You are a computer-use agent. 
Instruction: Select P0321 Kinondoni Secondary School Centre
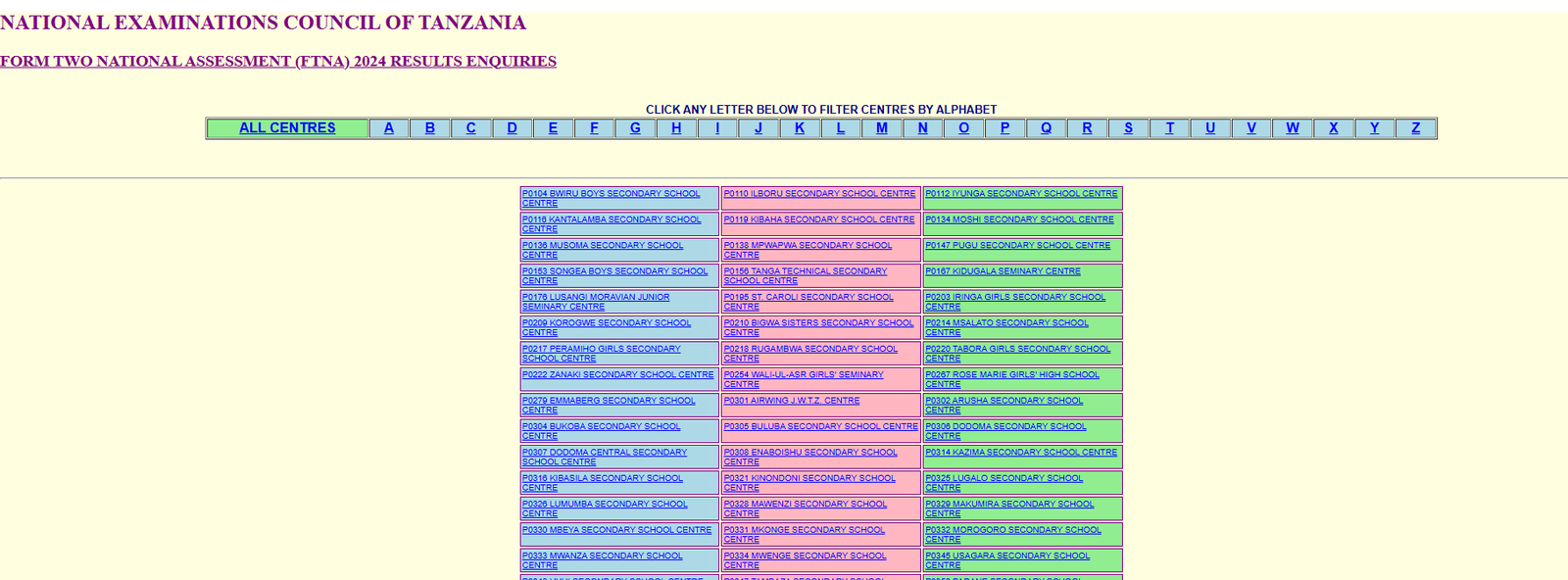pos(808,478)
